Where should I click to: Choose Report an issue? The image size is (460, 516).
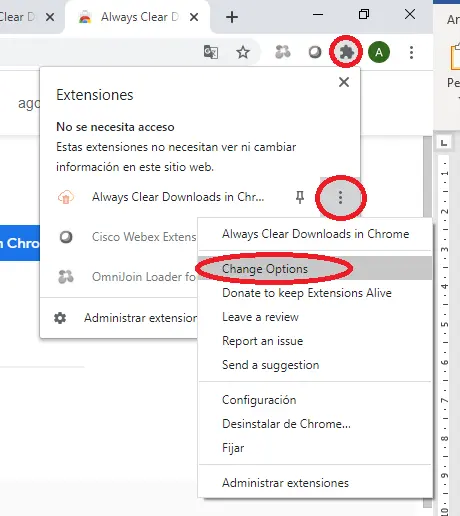(315, 341)
